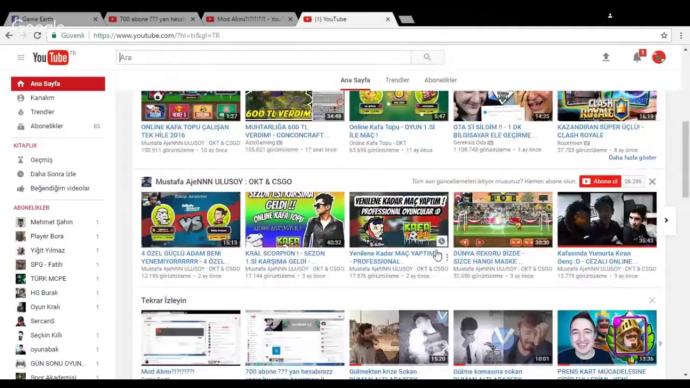Image resolution: width=690 pixels, height=388 pixels.
Task: Click Daha fazla göster link
Action: pos(632,157)
